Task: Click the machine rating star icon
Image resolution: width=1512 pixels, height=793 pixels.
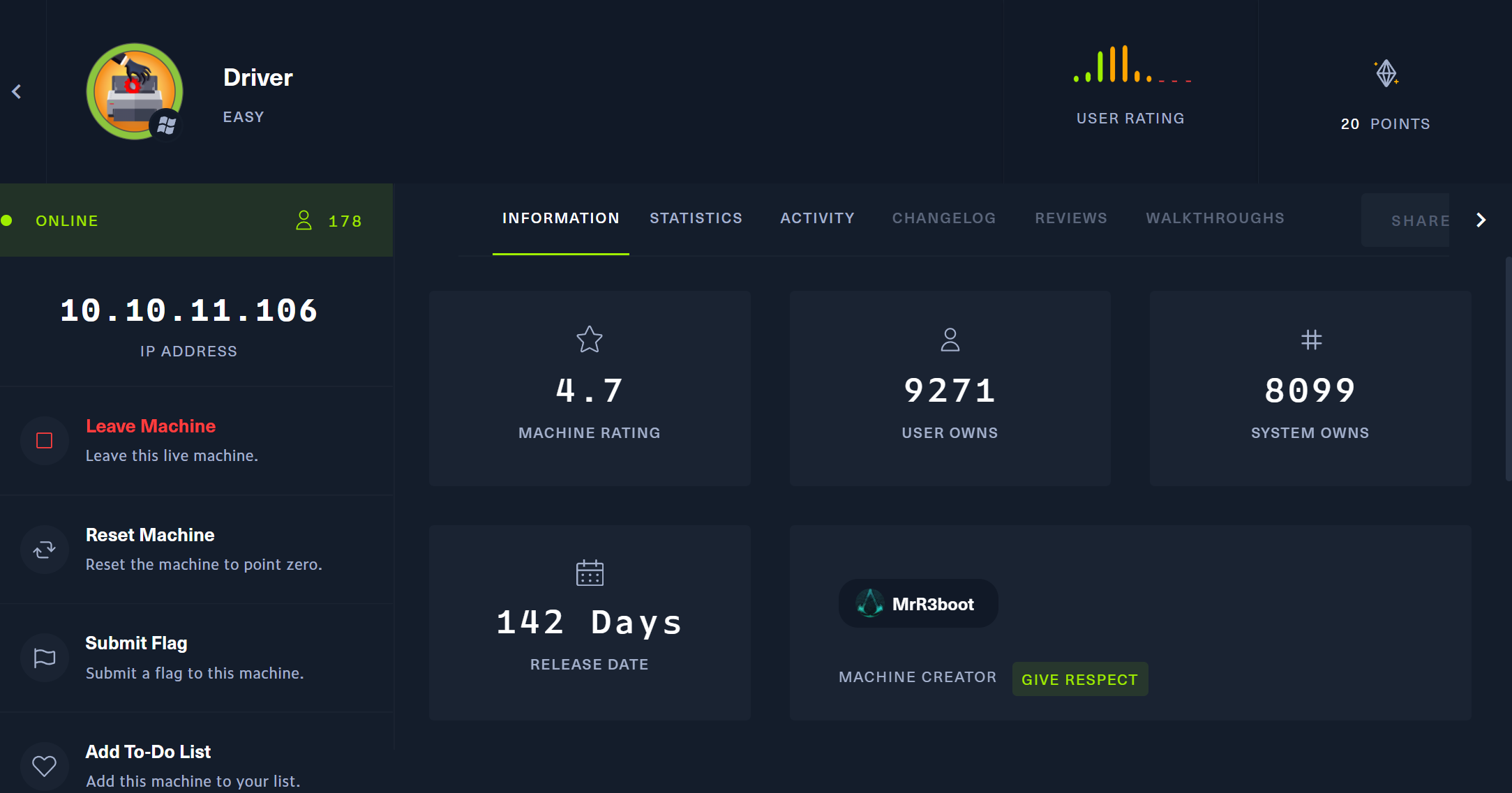Action: point(590,340)
